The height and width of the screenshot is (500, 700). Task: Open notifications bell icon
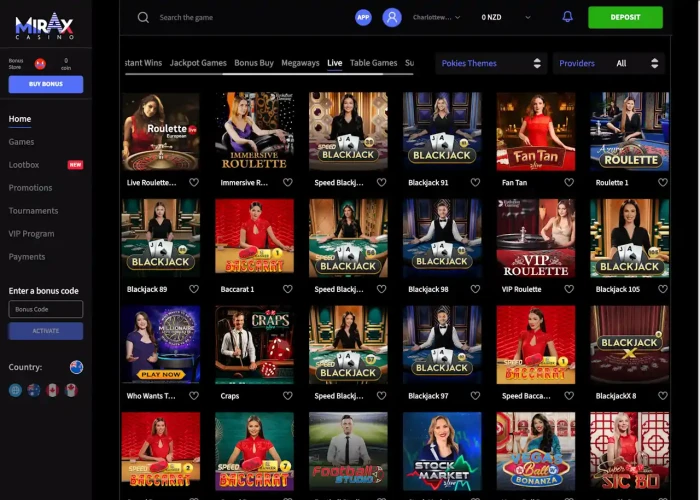click(x=567, y=17)
